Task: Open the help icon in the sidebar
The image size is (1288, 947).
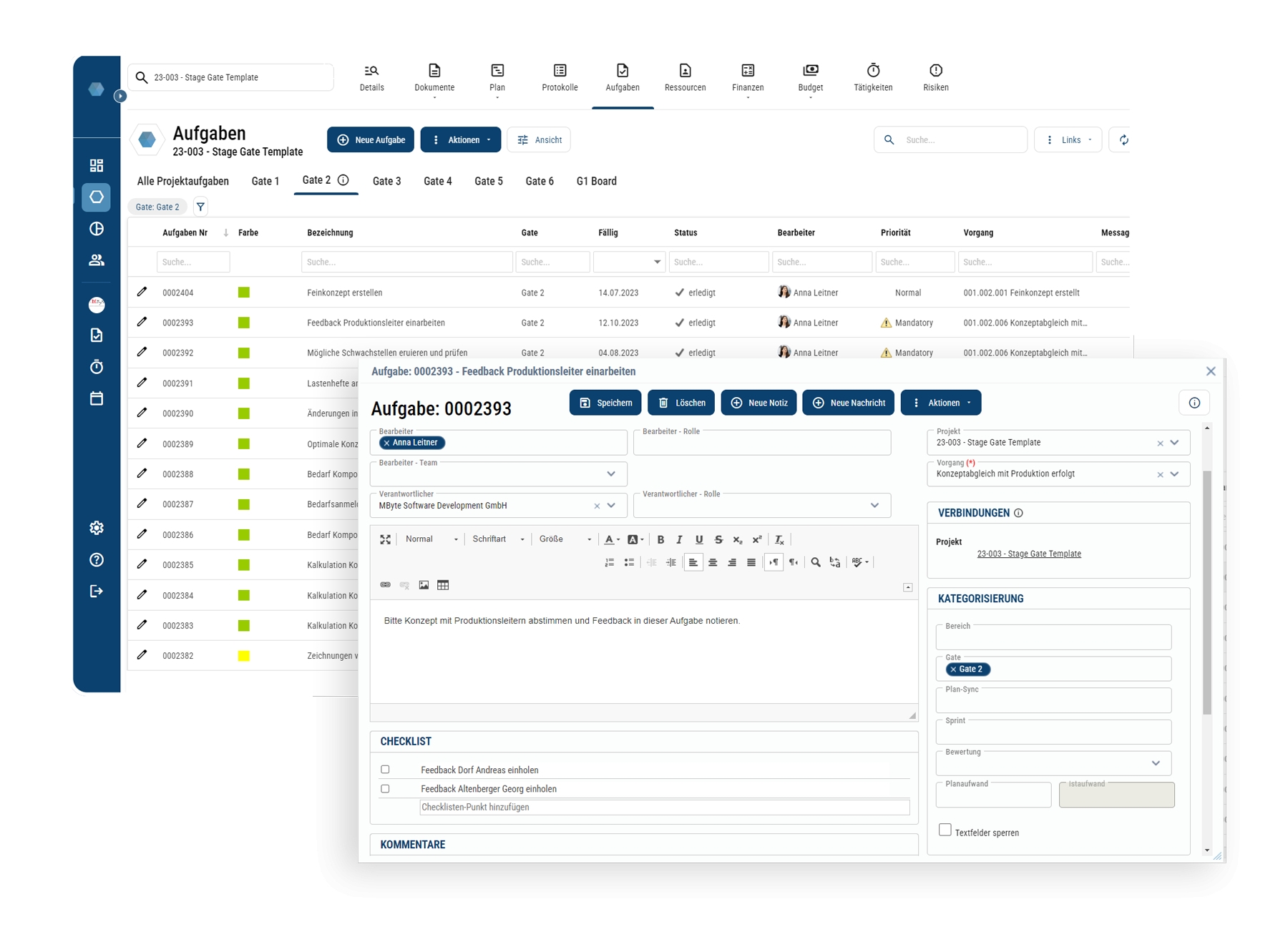Action: tap(97, 559)
